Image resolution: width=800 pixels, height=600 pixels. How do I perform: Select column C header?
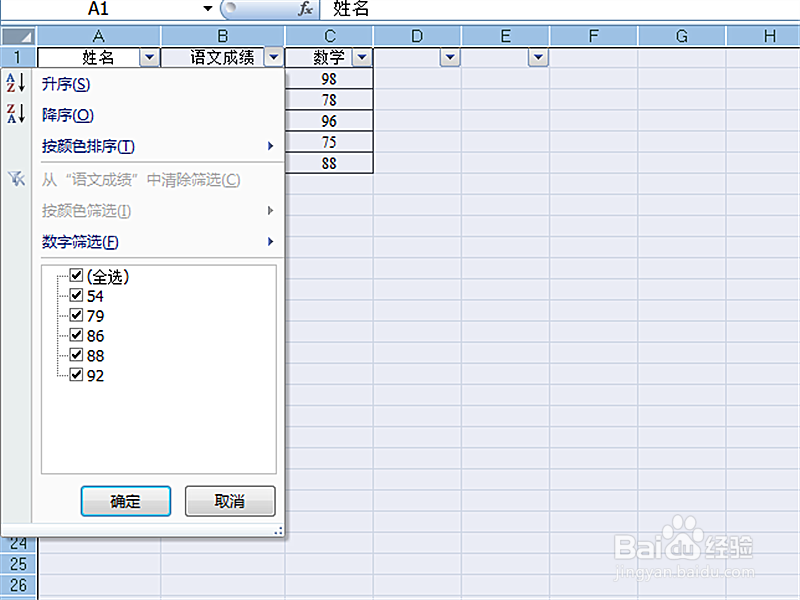(330, 36)
